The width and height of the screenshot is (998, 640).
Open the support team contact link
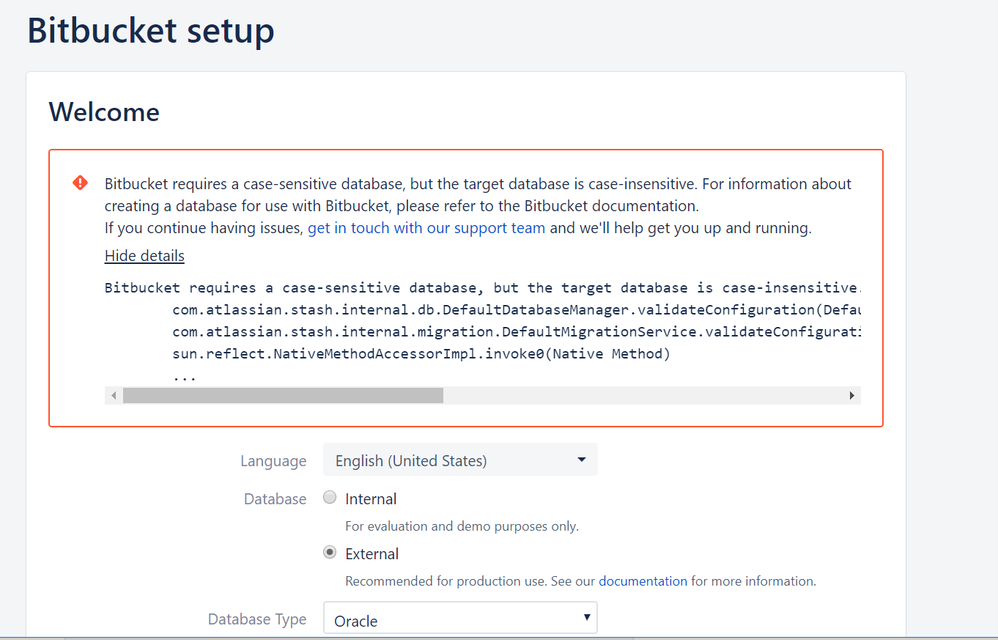tap(426, 228)
